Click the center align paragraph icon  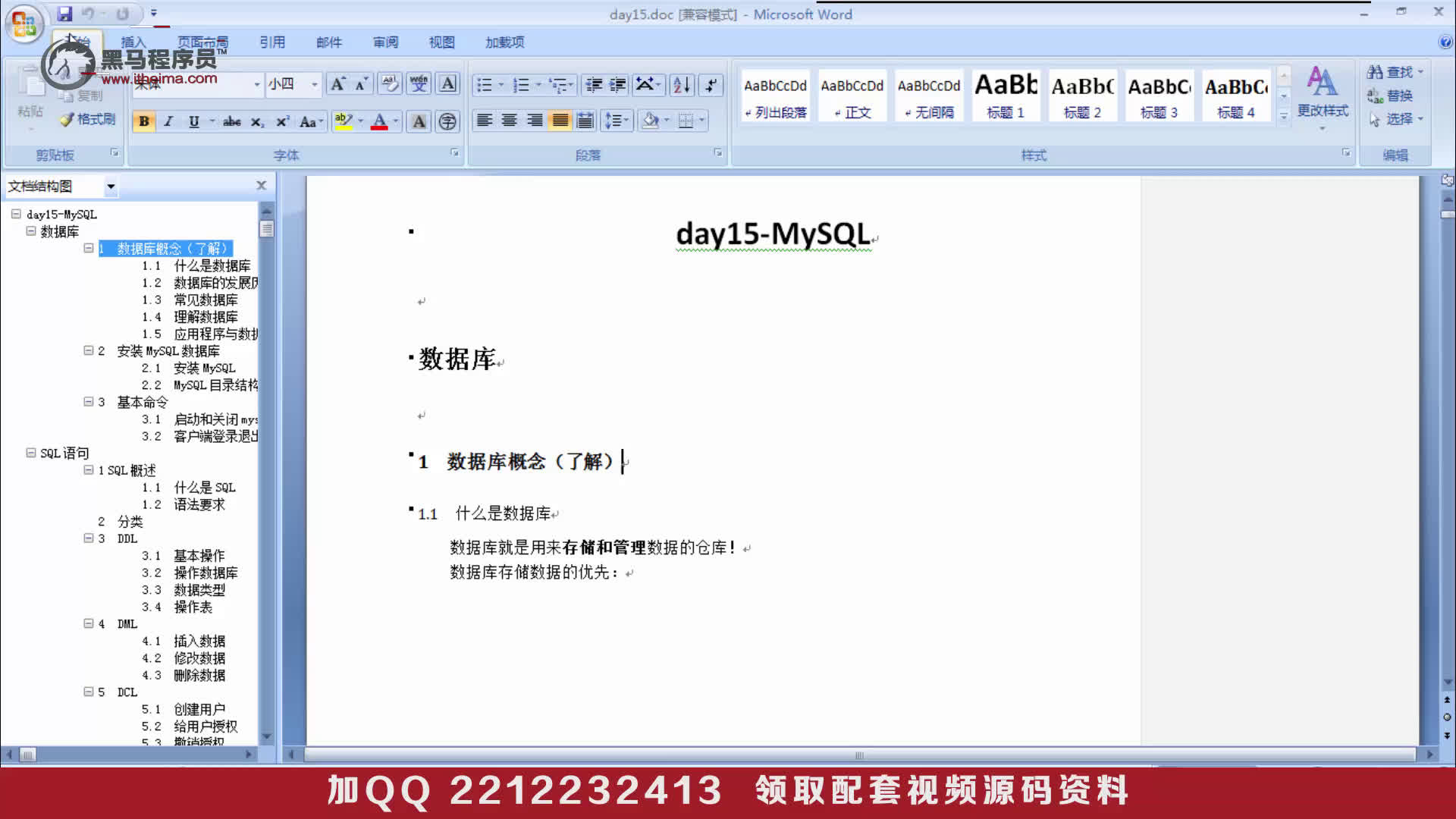(x=510, y=121)
